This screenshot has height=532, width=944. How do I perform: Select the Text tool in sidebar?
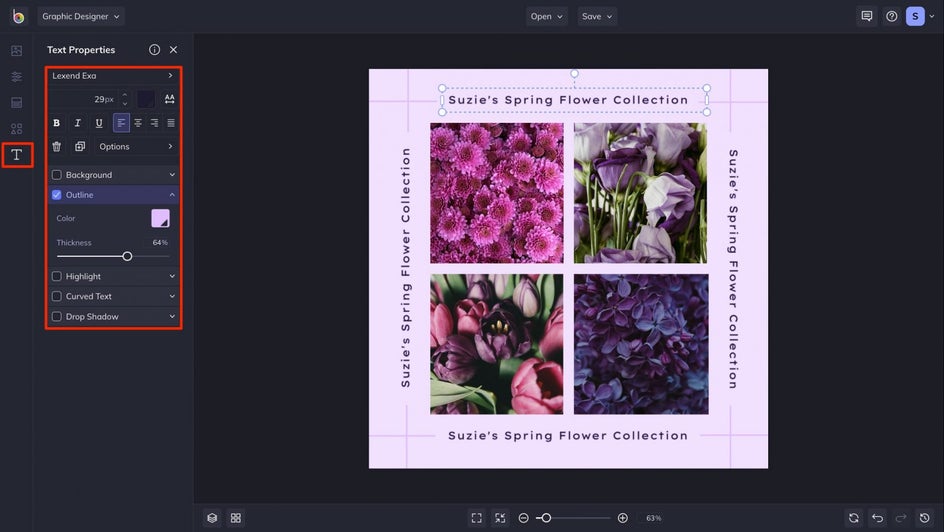(x=16, y=154)
